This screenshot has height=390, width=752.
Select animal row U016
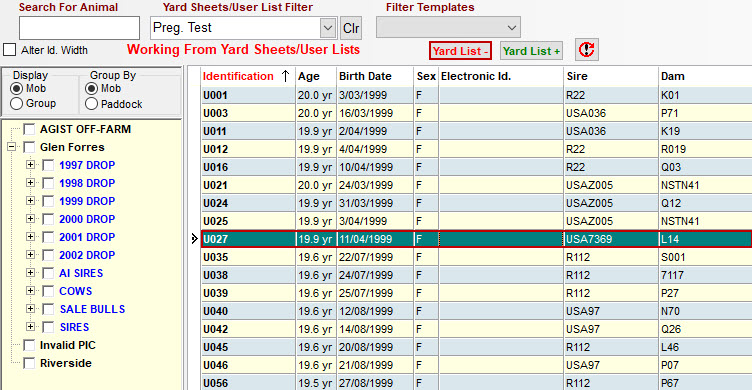tap(477, 167)
